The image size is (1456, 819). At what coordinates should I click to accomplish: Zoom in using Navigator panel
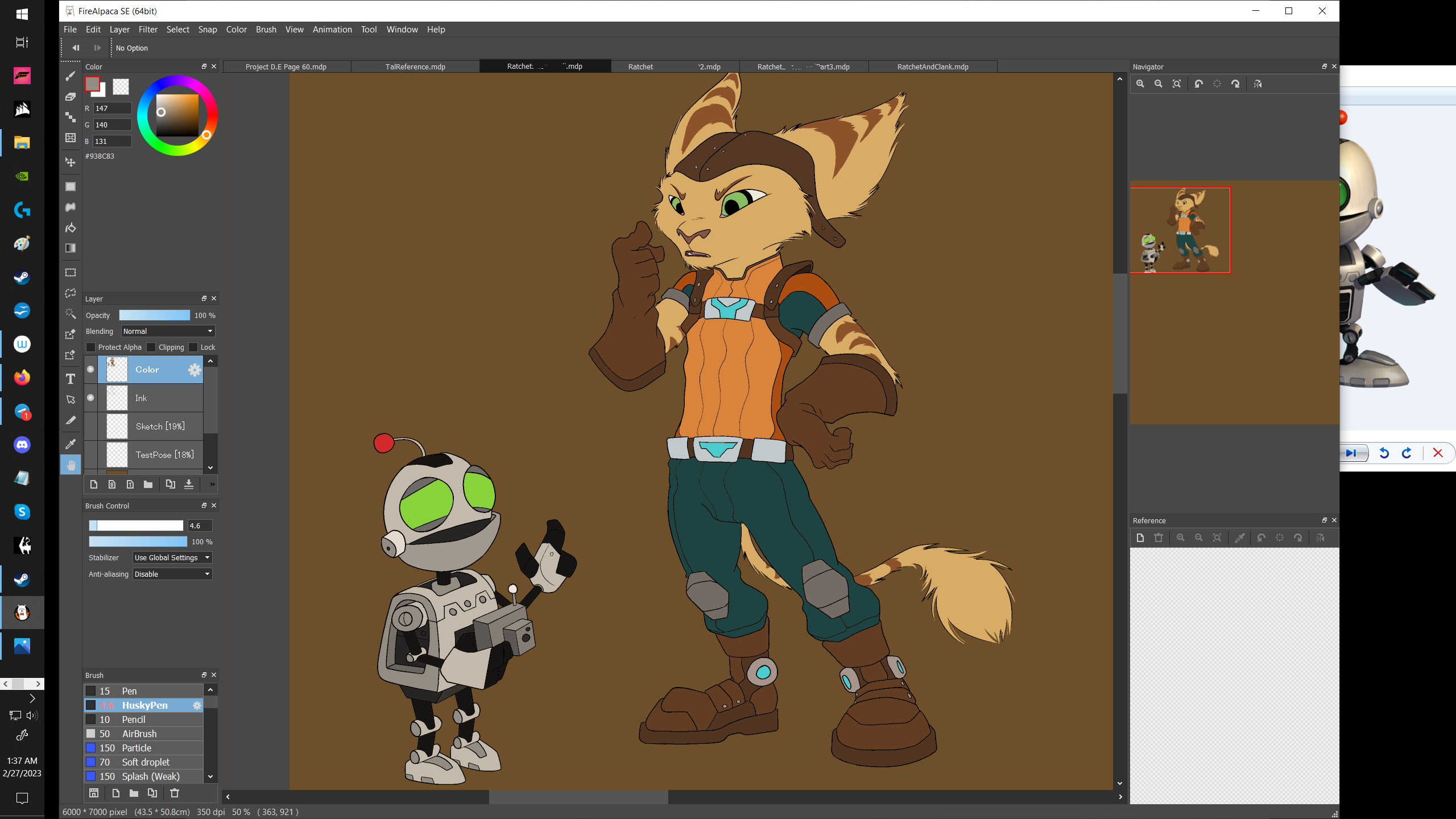tap(1140, 84)
